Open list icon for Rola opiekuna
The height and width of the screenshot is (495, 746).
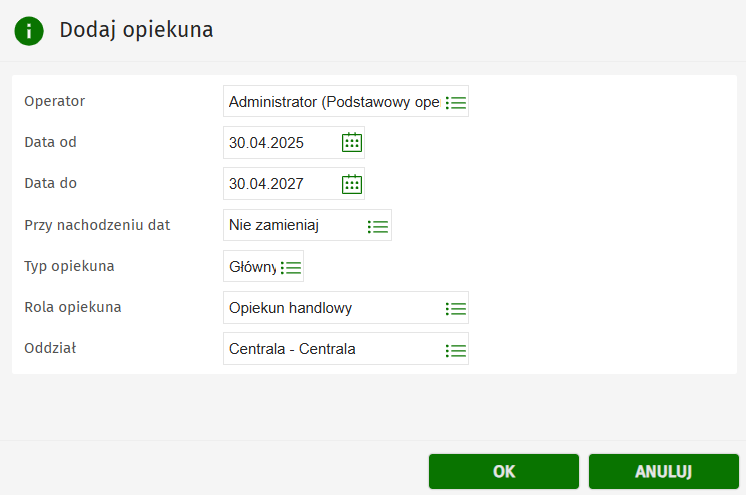[456, 309]
